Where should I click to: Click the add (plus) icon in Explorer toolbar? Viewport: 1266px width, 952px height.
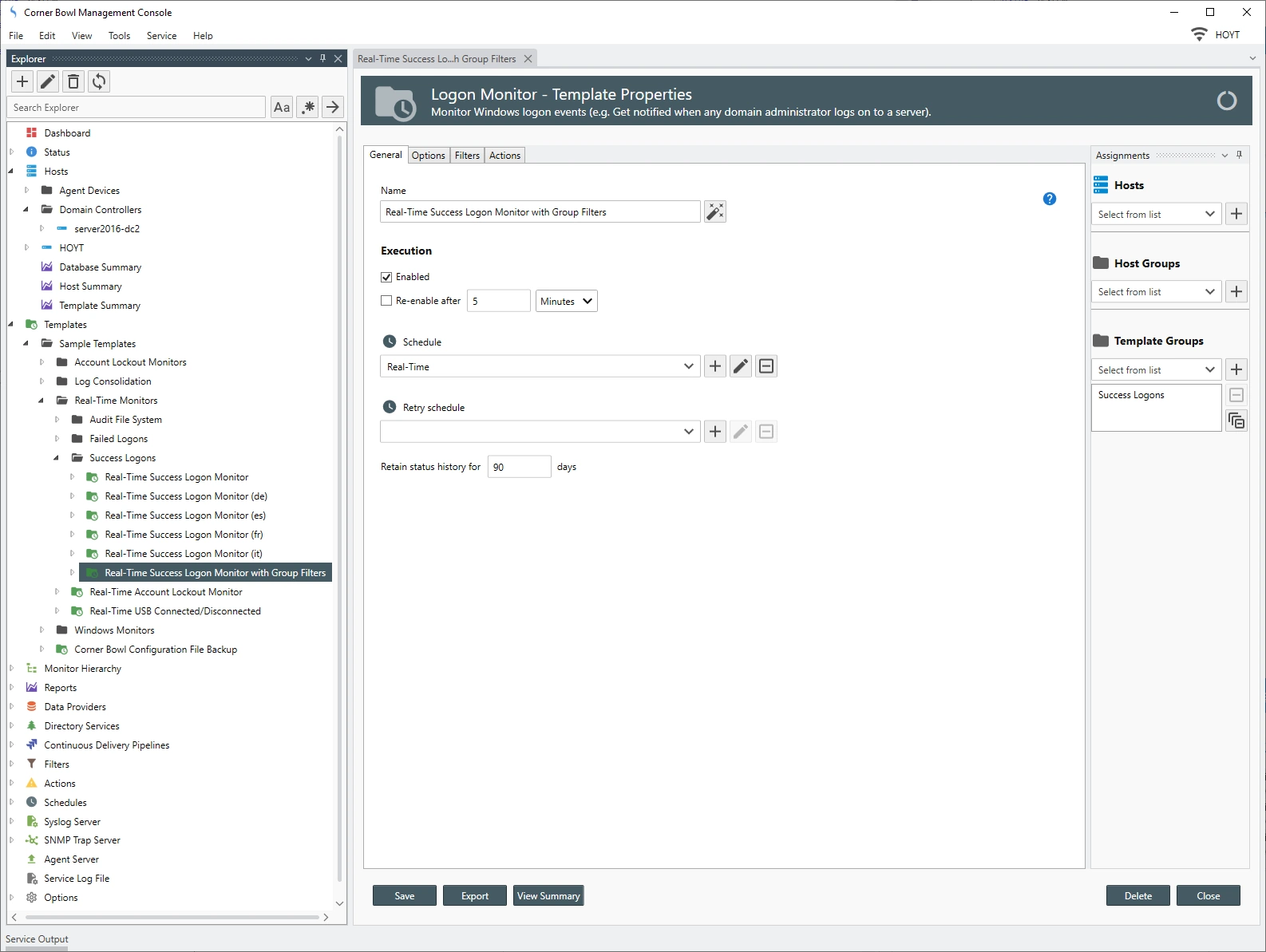click(x=22, y=81)
